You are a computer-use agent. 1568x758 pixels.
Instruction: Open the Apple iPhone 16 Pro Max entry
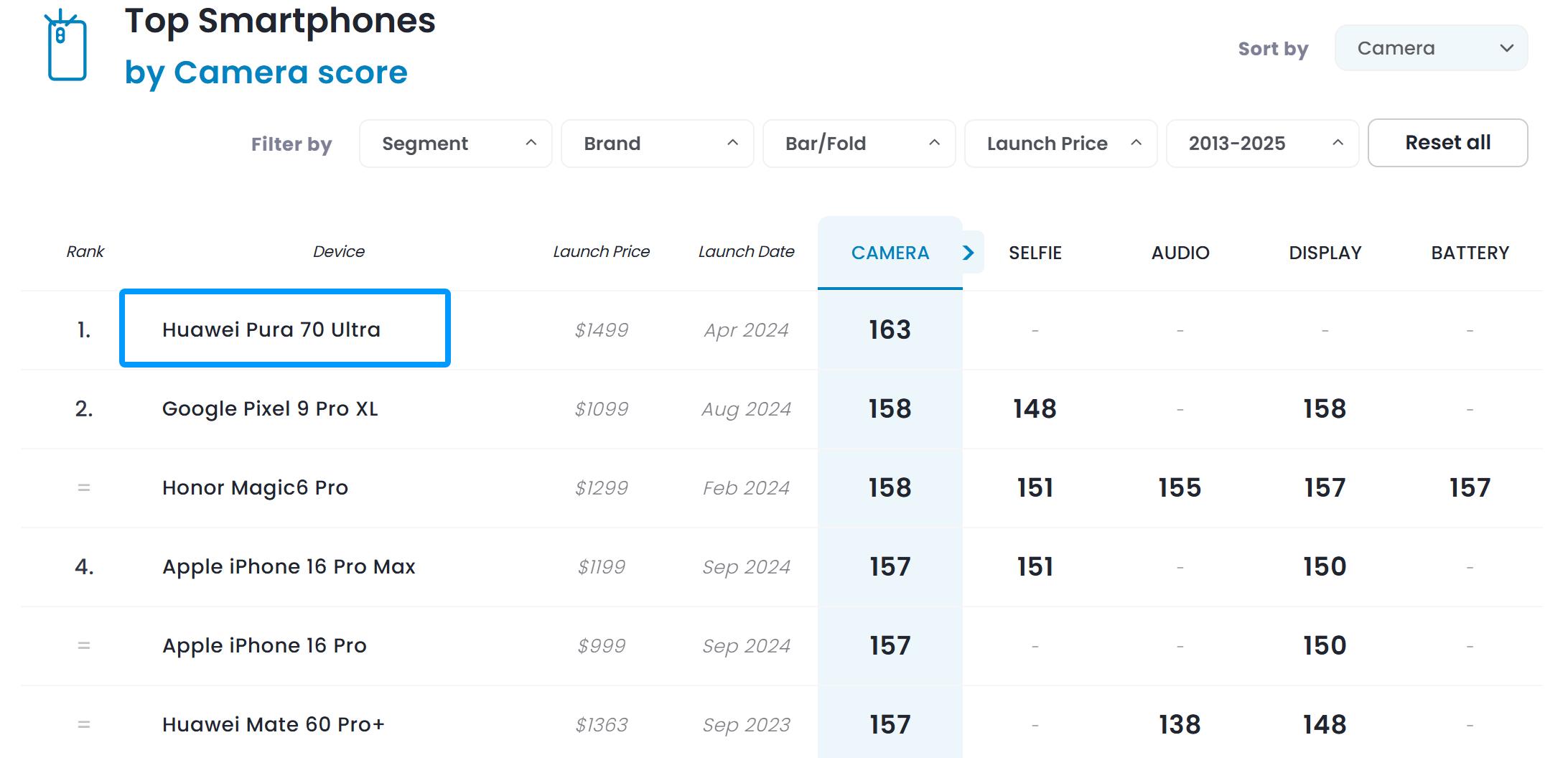289,566
